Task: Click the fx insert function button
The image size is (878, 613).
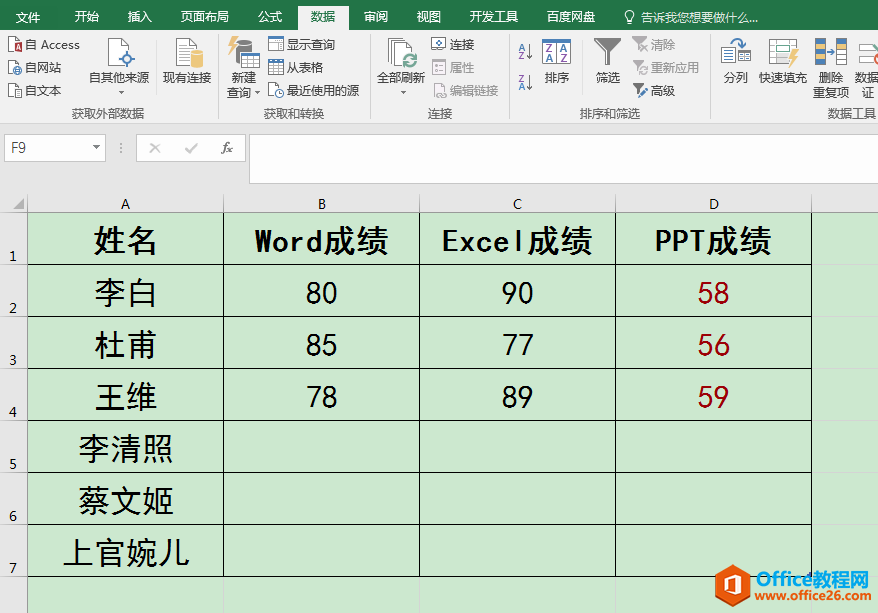Action: click(227, 148)
